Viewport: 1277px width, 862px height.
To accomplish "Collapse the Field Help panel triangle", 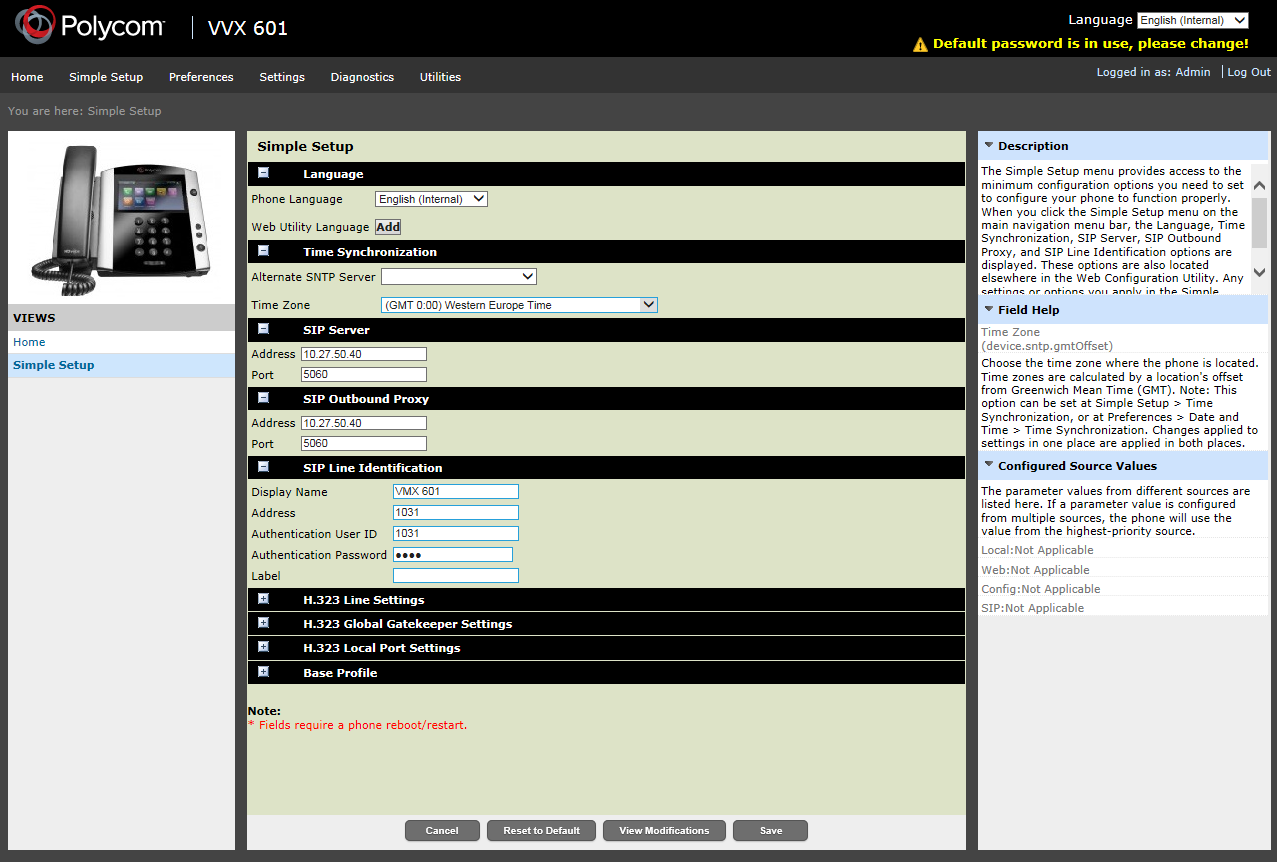I will (989, 309).
